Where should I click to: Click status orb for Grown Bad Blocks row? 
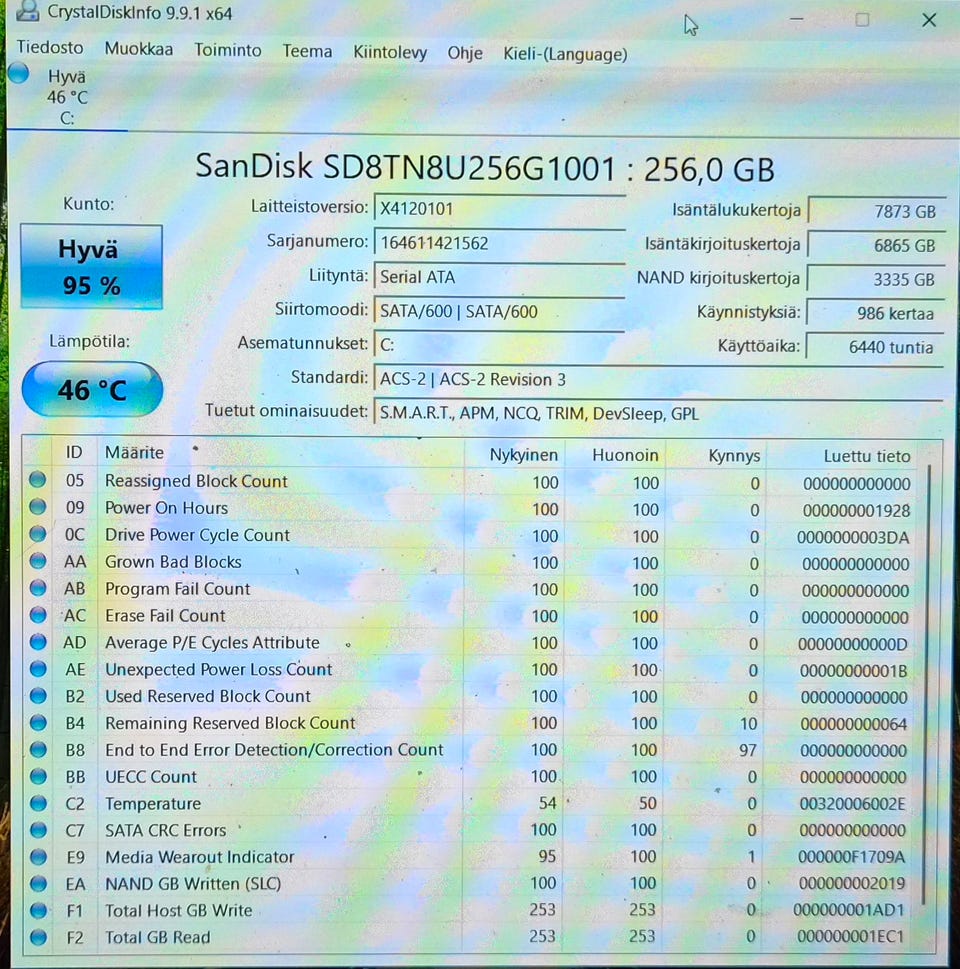38,561
